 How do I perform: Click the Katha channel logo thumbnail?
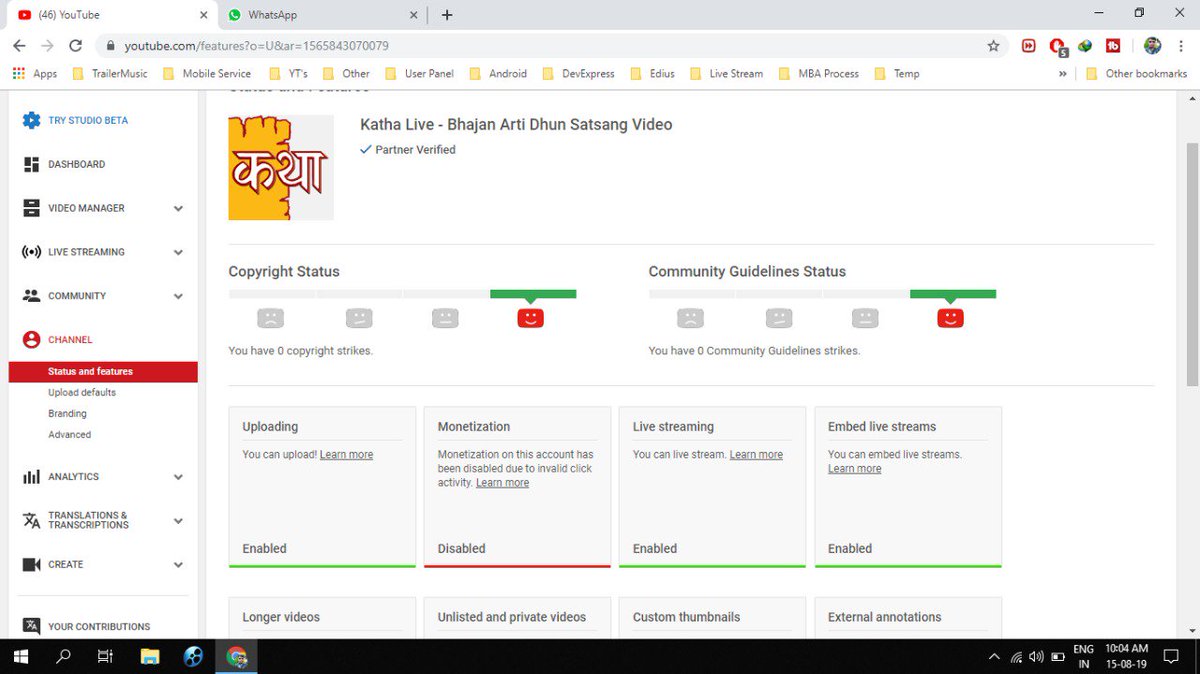point(281,168)
